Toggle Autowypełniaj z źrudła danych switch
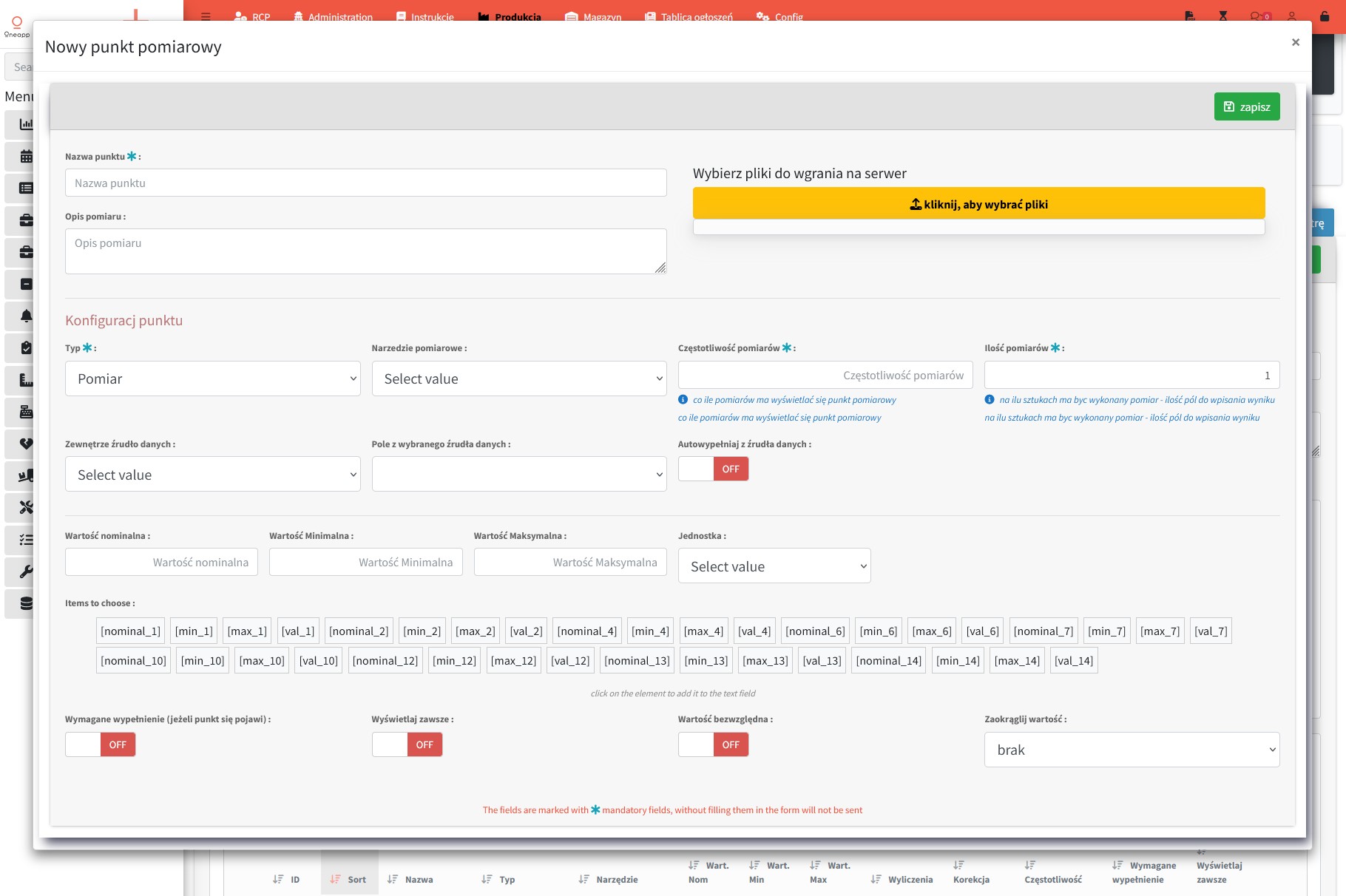1346x896 pixels. point(714,469)
